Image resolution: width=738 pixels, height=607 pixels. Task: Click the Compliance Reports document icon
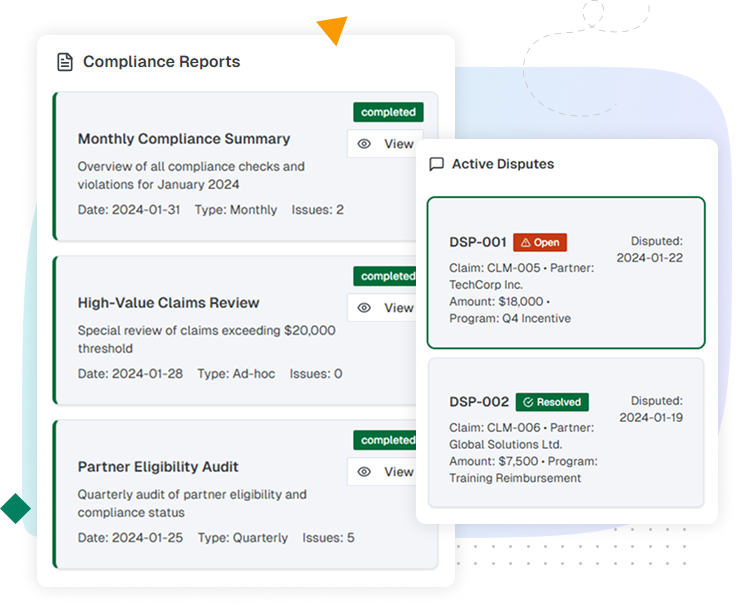(65, 62)
